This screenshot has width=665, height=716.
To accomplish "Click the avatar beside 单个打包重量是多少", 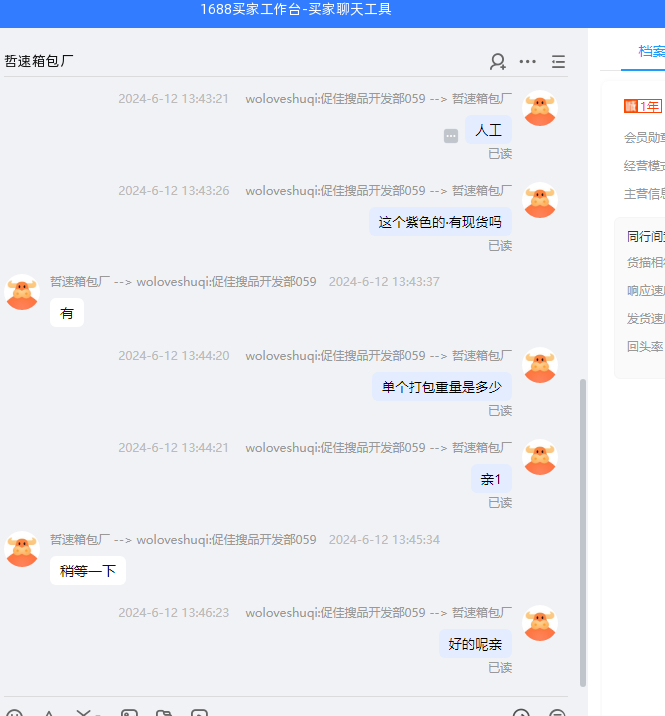I will point(540,365).
